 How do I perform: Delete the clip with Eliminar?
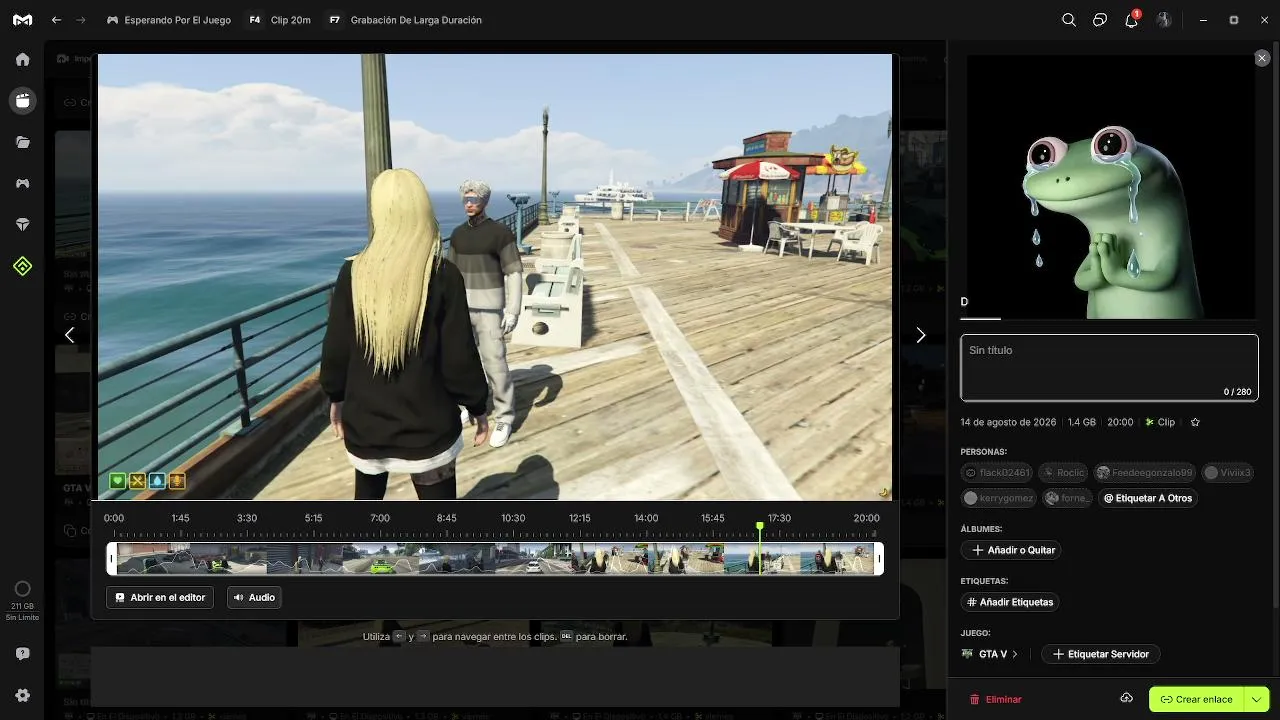coord(996,699)
